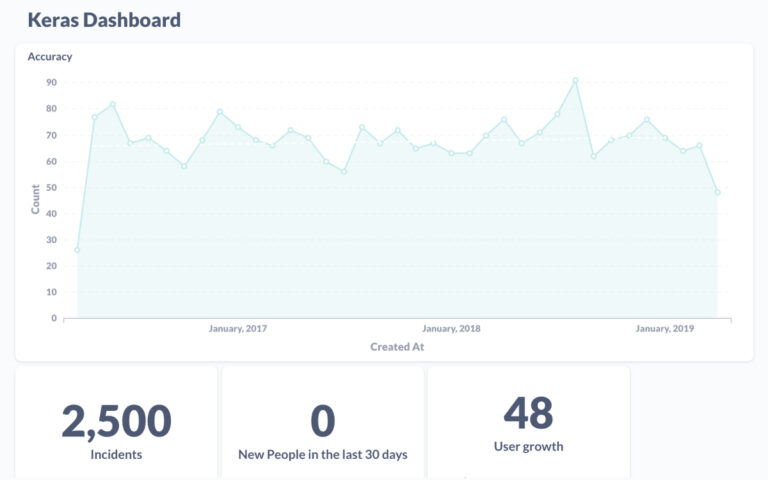This screenshot has height=480, width=768.
Task: Select the Incidents card label
Action: pyautogui.click(x=117, y=455)
